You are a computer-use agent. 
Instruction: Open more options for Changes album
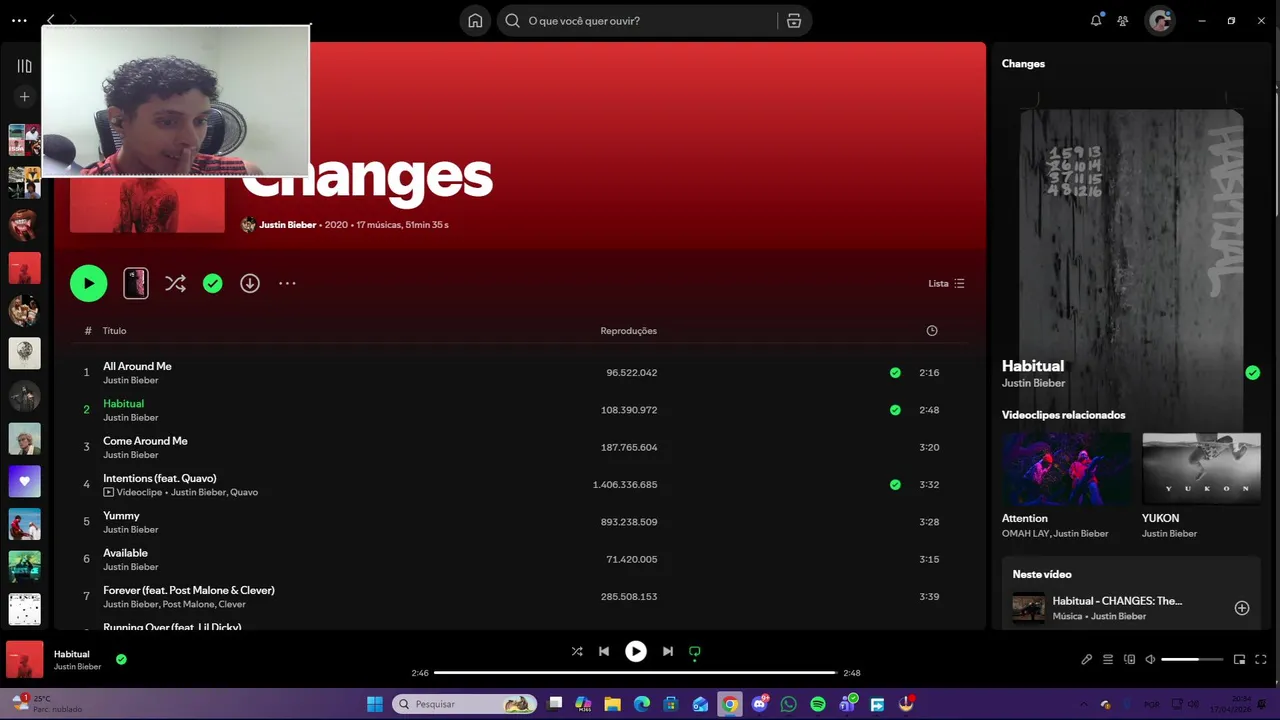[x=287, y=283]
